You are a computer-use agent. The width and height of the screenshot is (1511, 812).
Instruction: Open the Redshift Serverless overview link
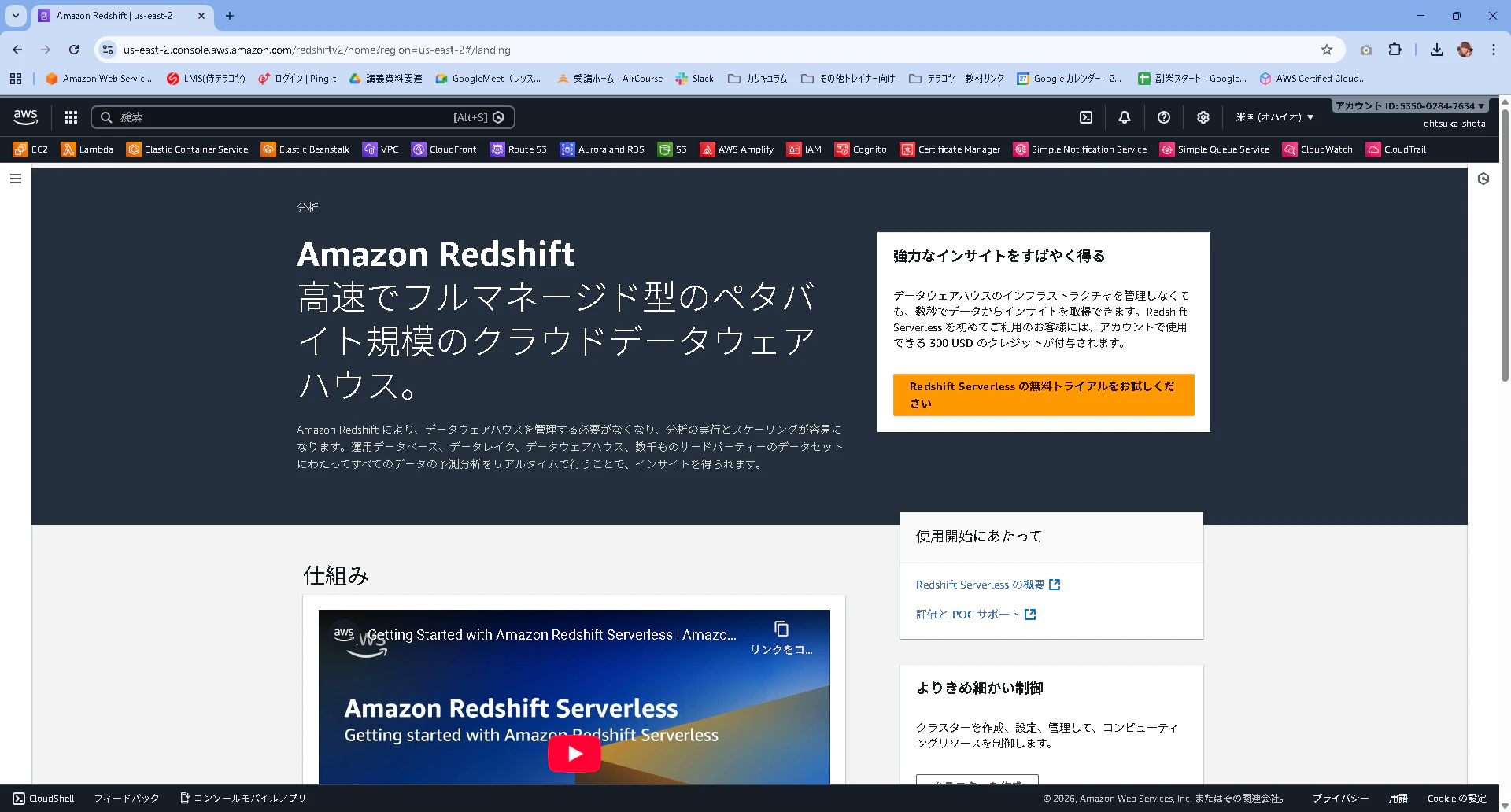988,585
